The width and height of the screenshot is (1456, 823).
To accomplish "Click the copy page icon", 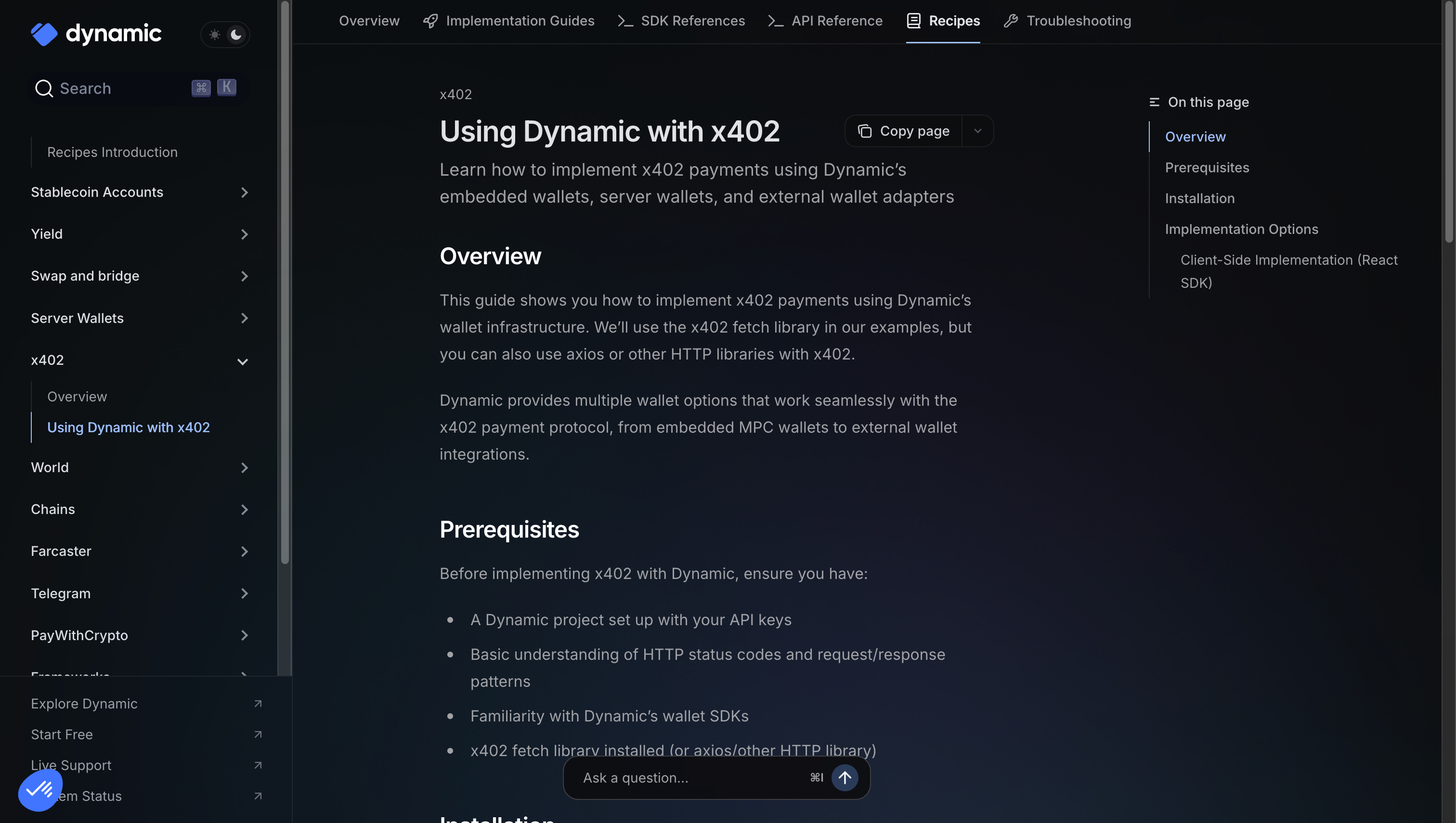I will click(865, 131).
